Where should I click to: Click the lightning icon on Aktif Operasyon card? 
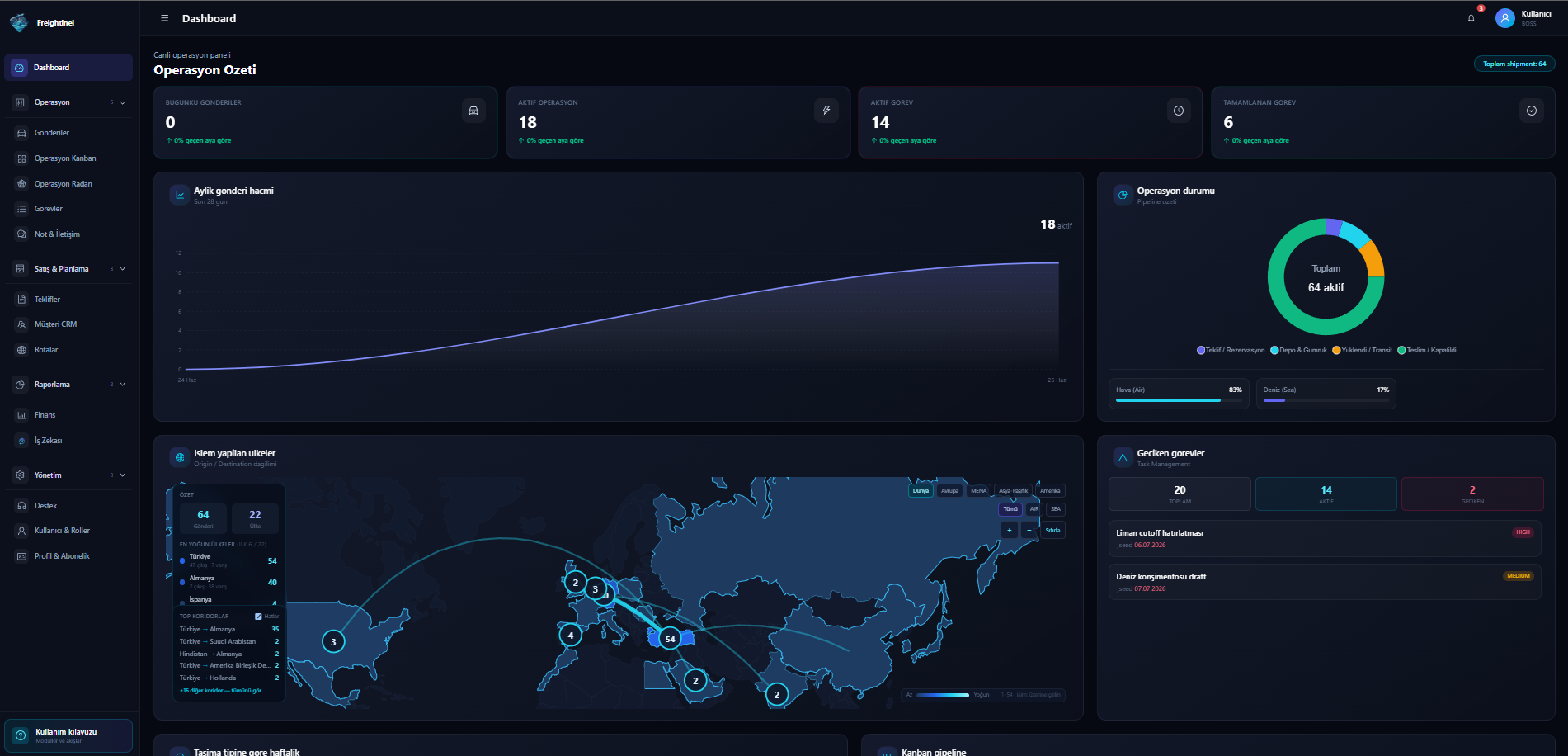(x=826, y=111)
